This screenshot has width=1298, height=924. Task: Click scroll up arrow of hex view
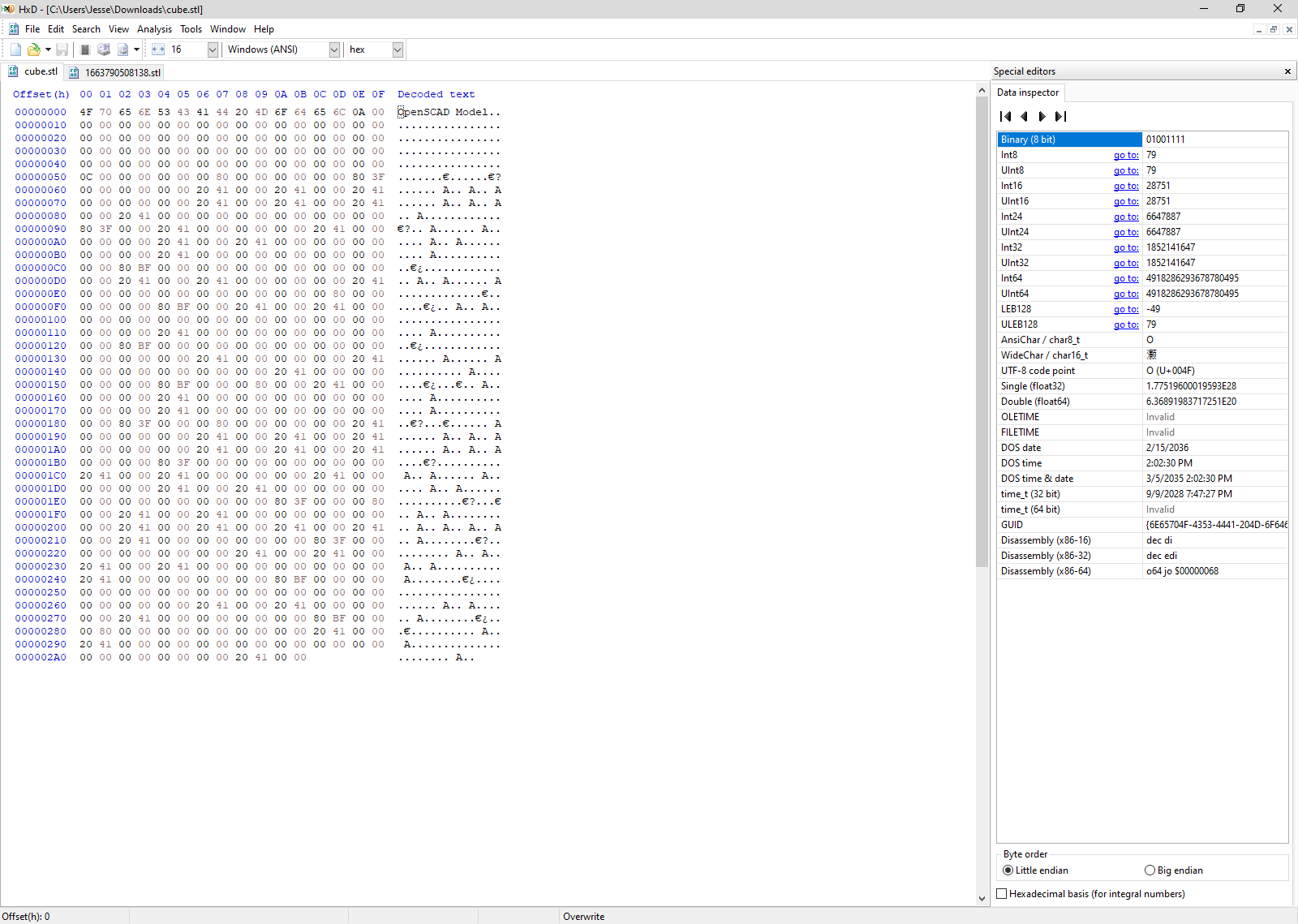point(982,91)
